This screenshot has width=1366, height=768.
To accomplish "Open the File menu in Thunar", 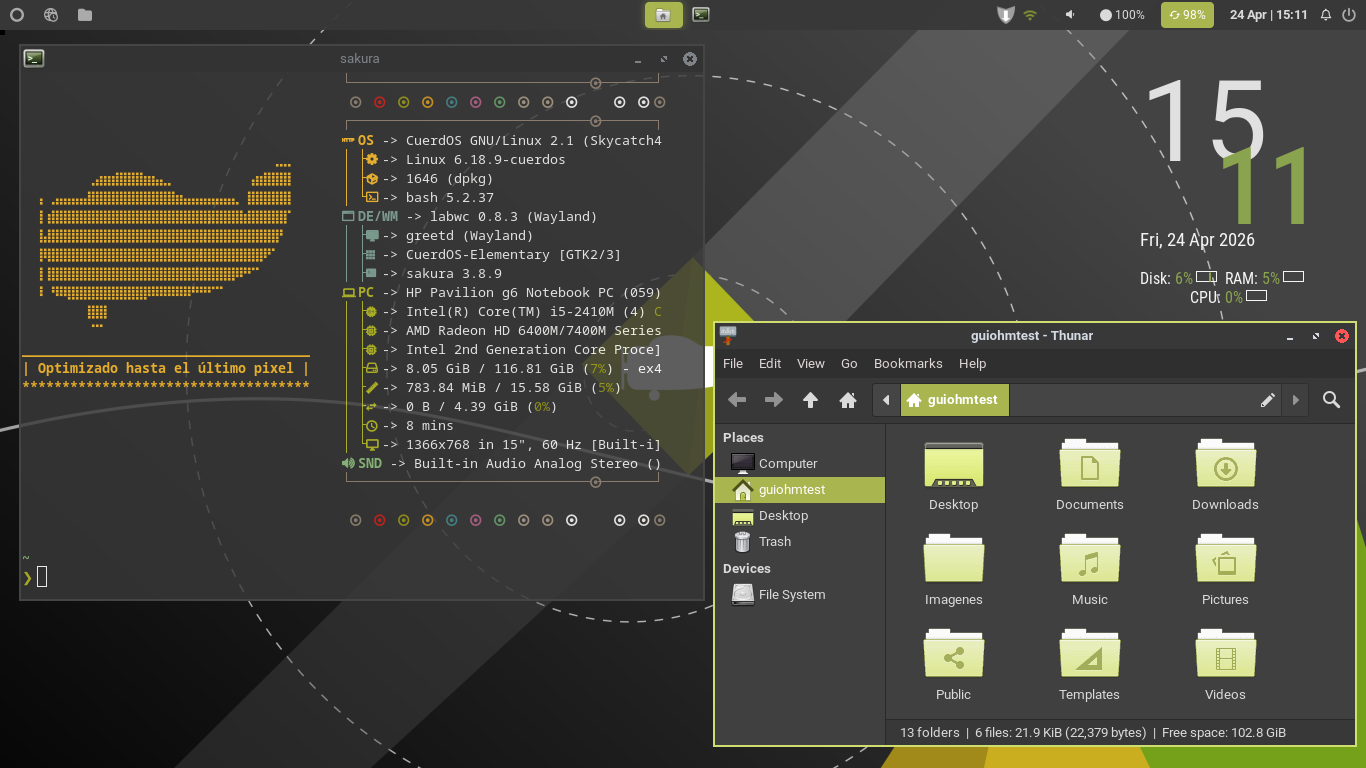I will pos(733,364).
